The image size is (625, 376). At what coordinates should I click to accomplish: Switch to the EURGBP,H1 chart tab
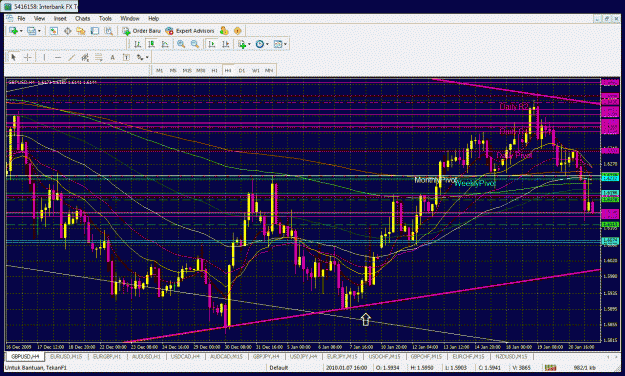click(107, 356)
